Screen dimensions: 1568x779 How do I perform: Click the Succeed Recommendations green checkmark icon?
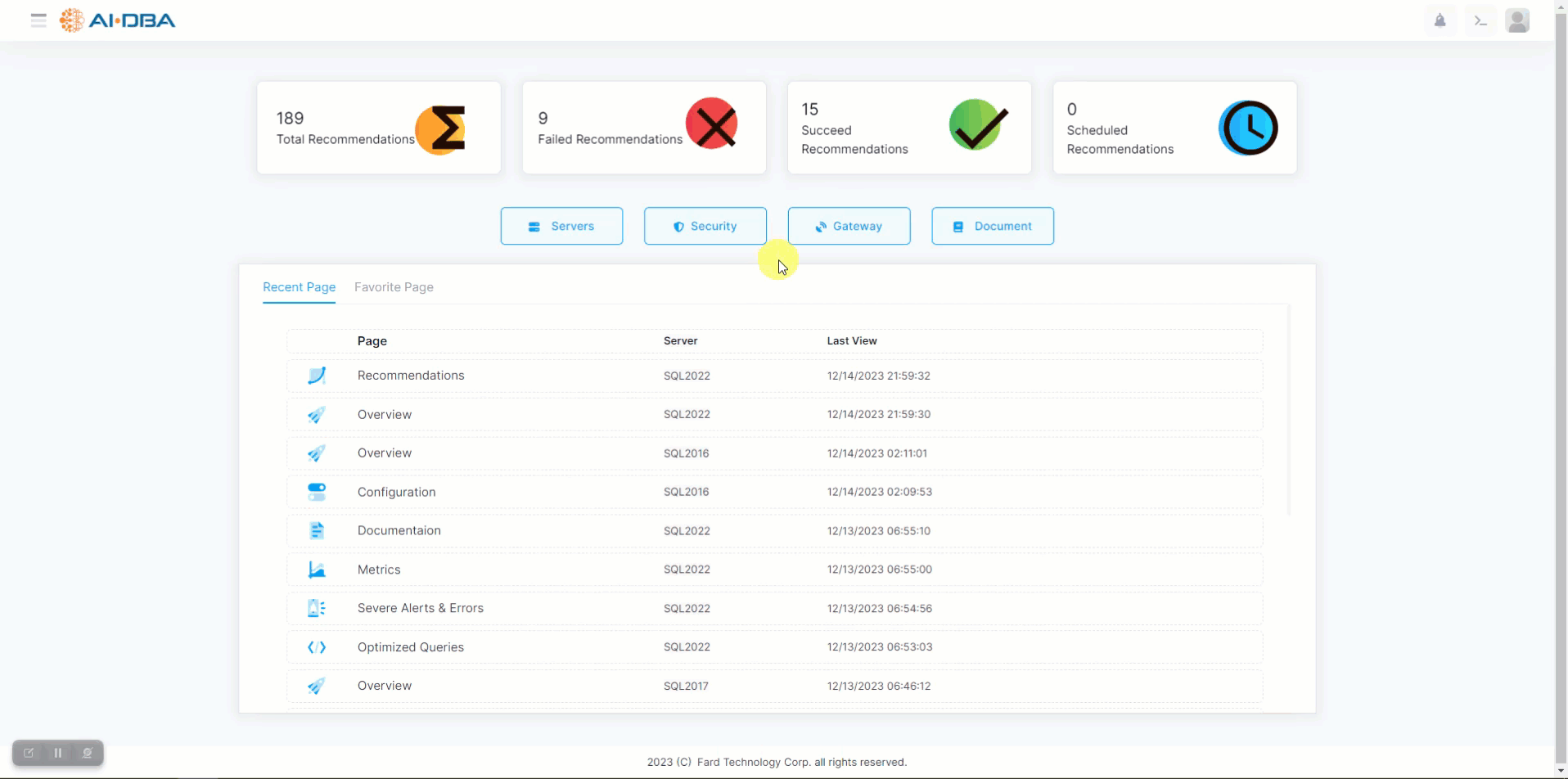[978, 124]
